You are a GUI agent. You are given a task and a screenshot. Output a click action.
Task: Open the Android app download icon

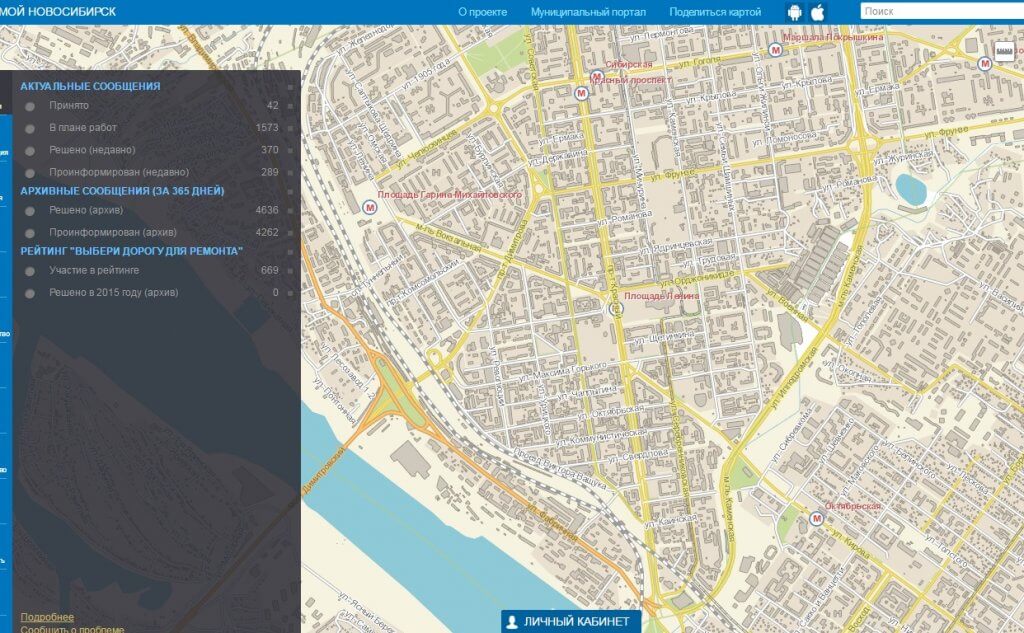click(x=796, y=12)
